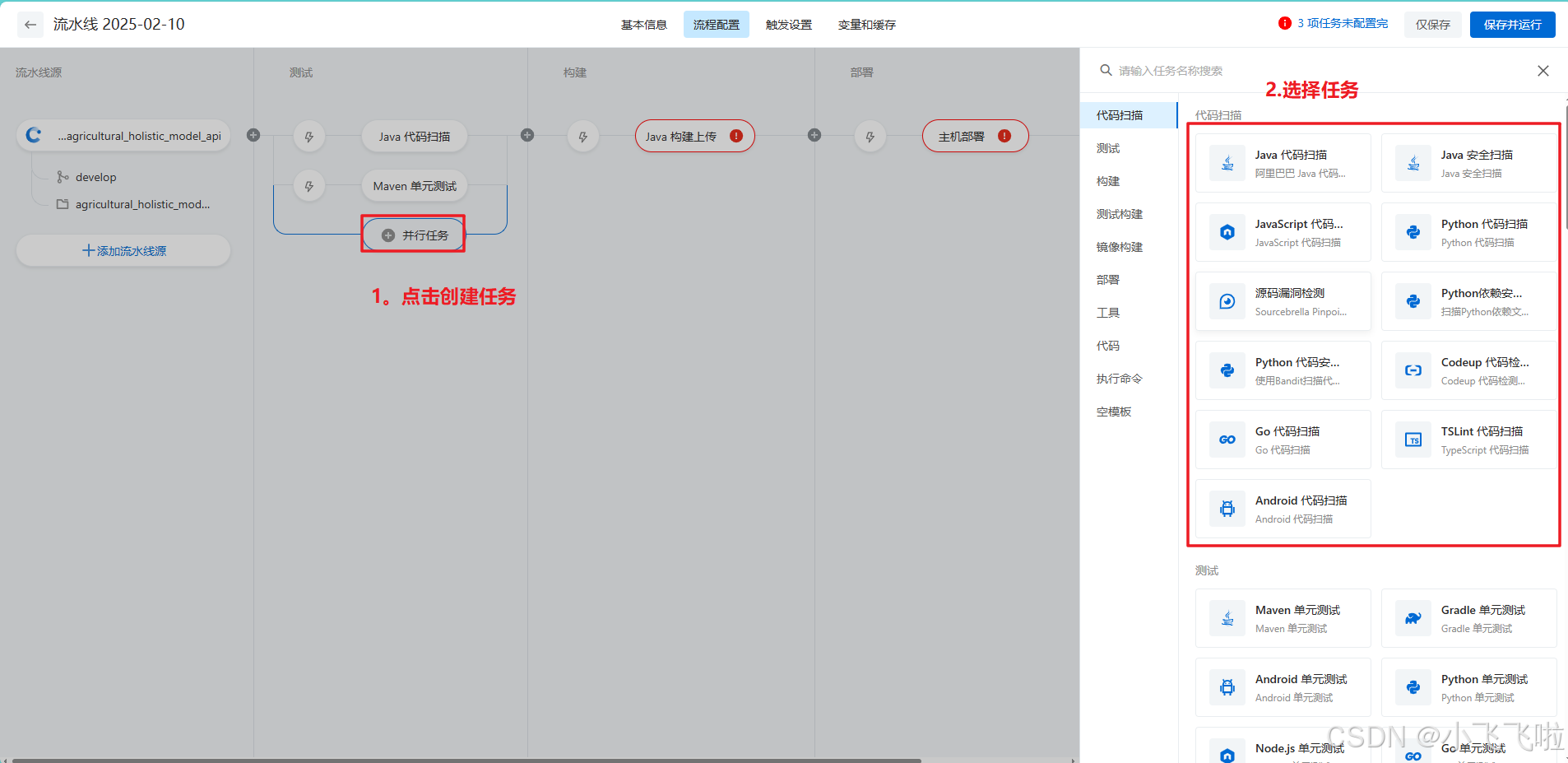1568x763 pixels.
Task: Click the horizontal scrollbar under the pipeline canvas
Action: (466, 761)
